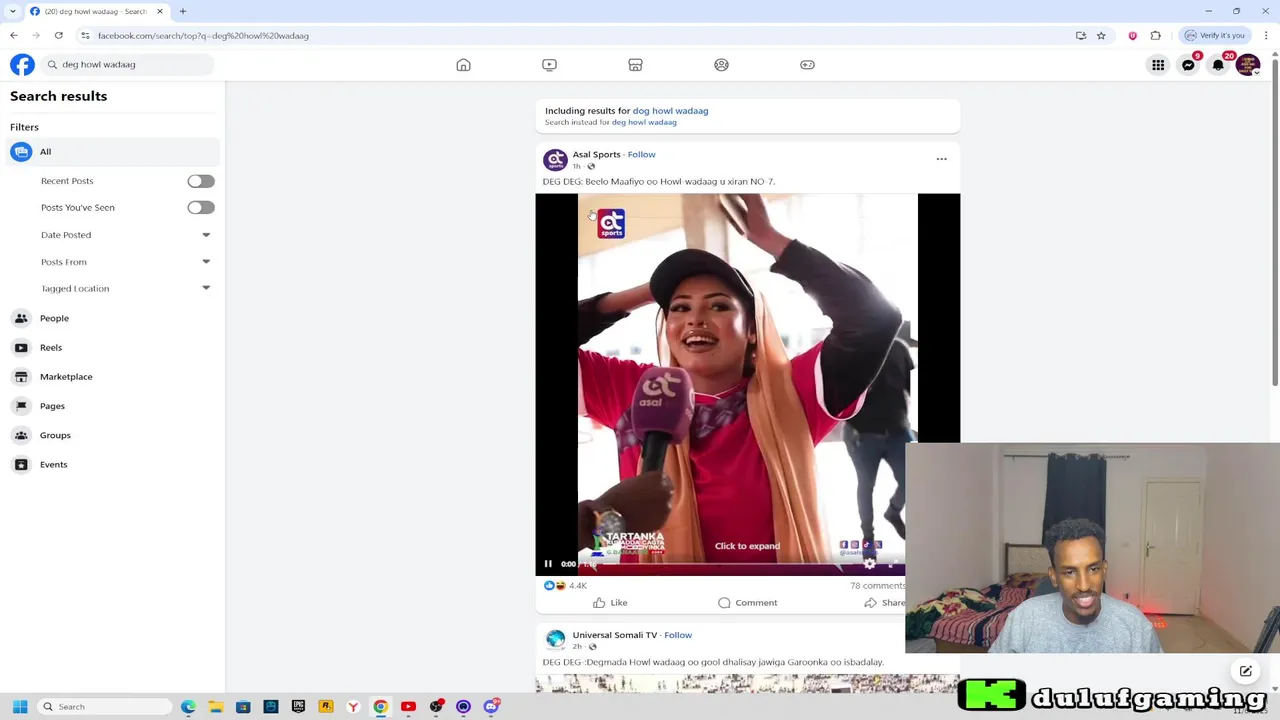Open the Video tab icon
Image resolution: width=1280 pixels, height=720 pixels.
pos(549,65)
